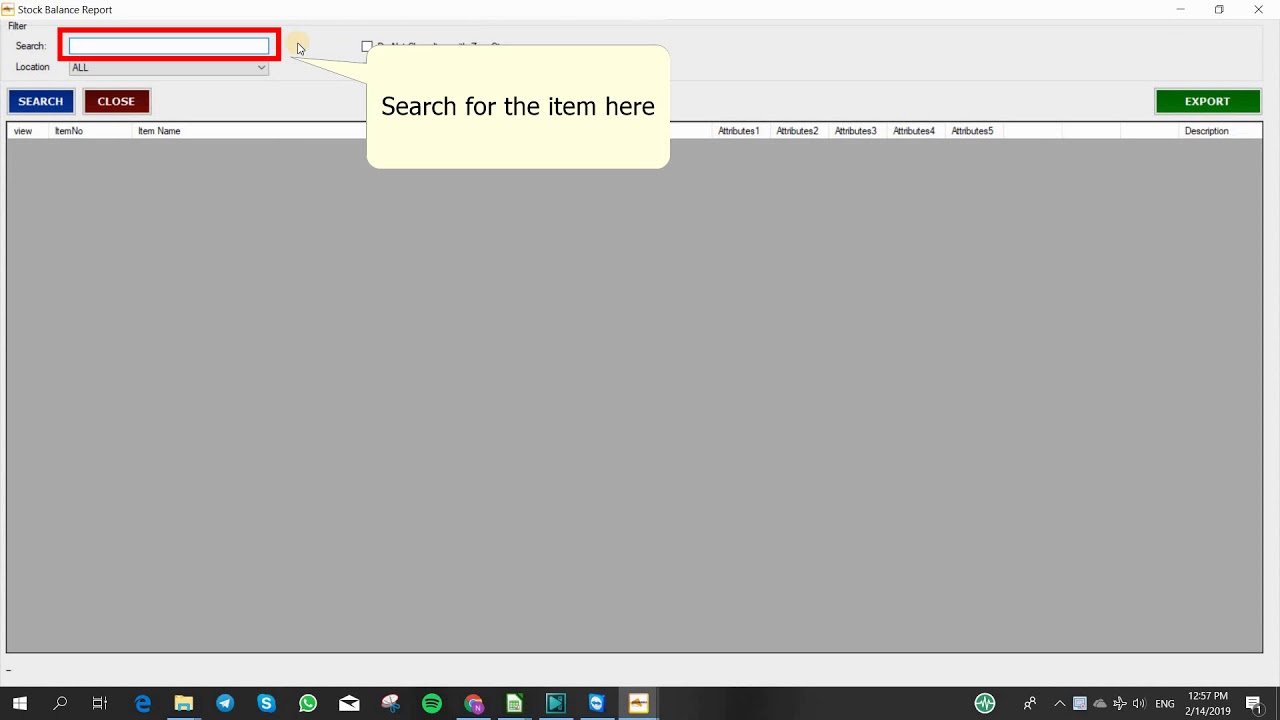Image resolution: width=1280 pixels, height=720 pixels.
Task: Open Spotify from the taskbar
Action: (x=432, y=704)
